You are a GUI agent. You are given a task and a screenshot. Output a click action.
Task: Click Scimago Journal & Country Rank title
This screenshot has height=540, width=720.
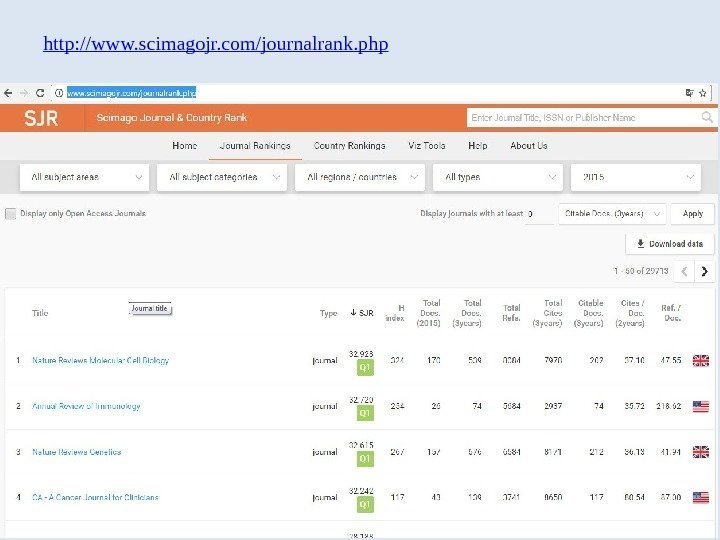172,118
